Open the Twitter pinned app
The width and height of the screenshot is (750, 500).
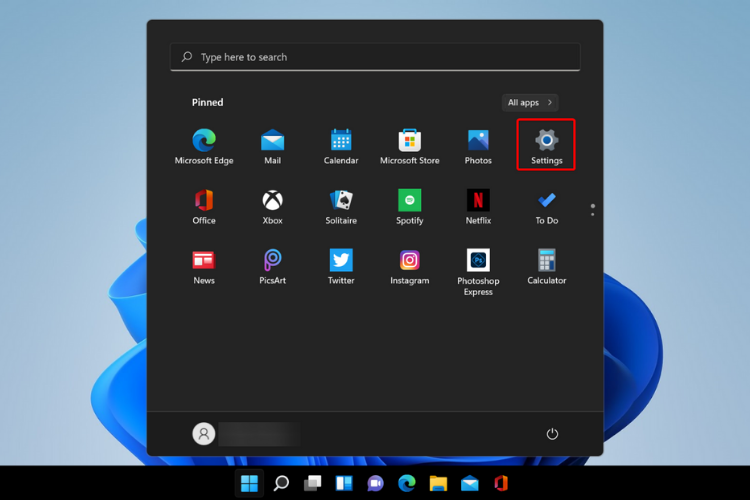tap(341, 265)
